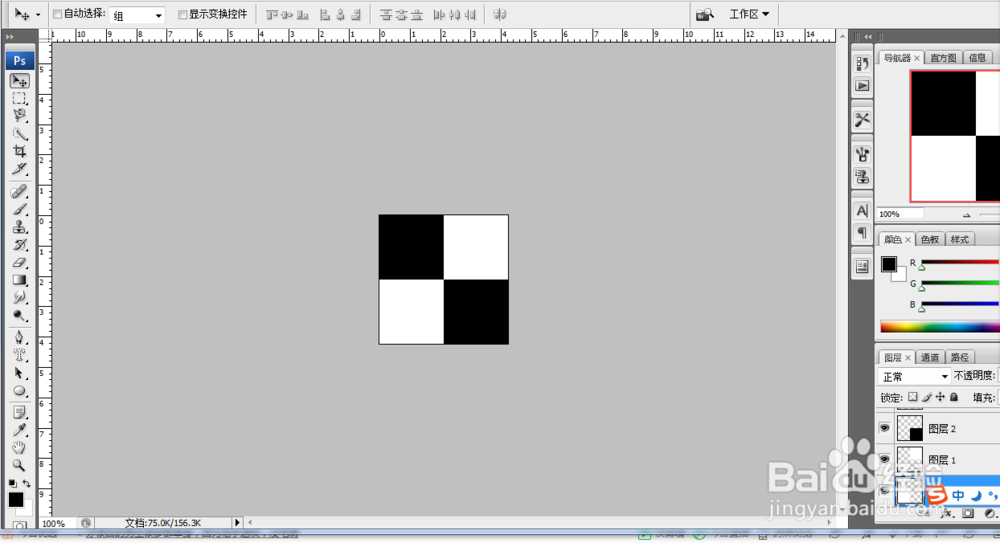Viewport: 1000px width, 543px height.
Task: Hide 图层 2 with its eye icon
Action: pyautogui.click(x=885, y=428)
